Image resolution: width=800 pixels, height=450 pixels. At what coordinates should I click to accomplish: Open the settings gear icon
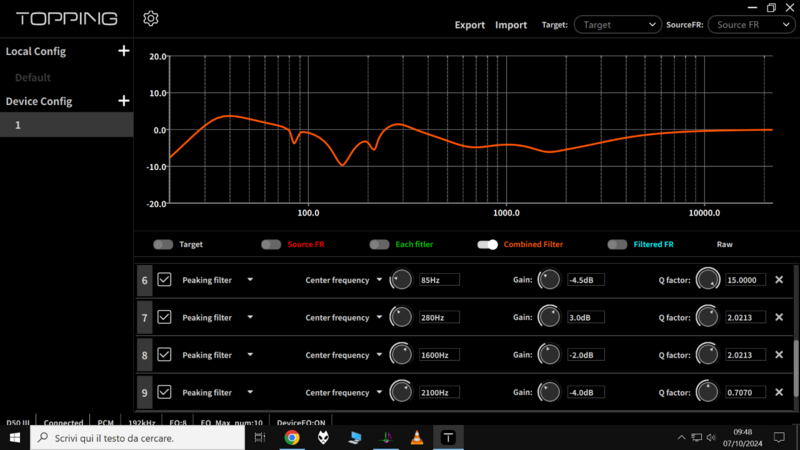[x=151, y=19]
